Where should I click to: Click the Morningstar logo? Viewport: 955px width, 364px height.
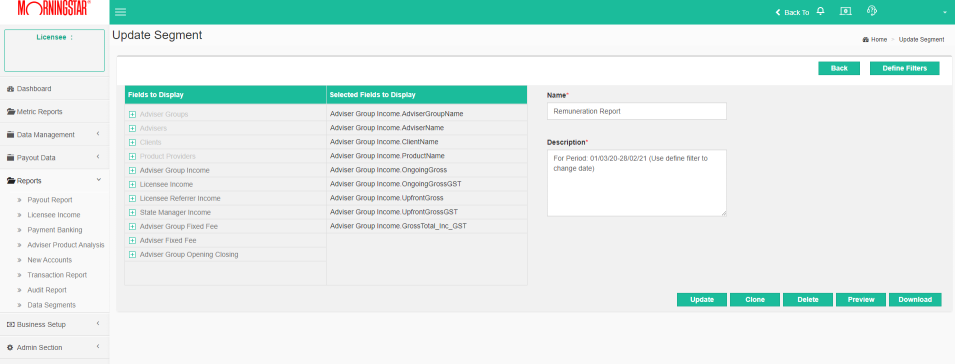point(55,9)
